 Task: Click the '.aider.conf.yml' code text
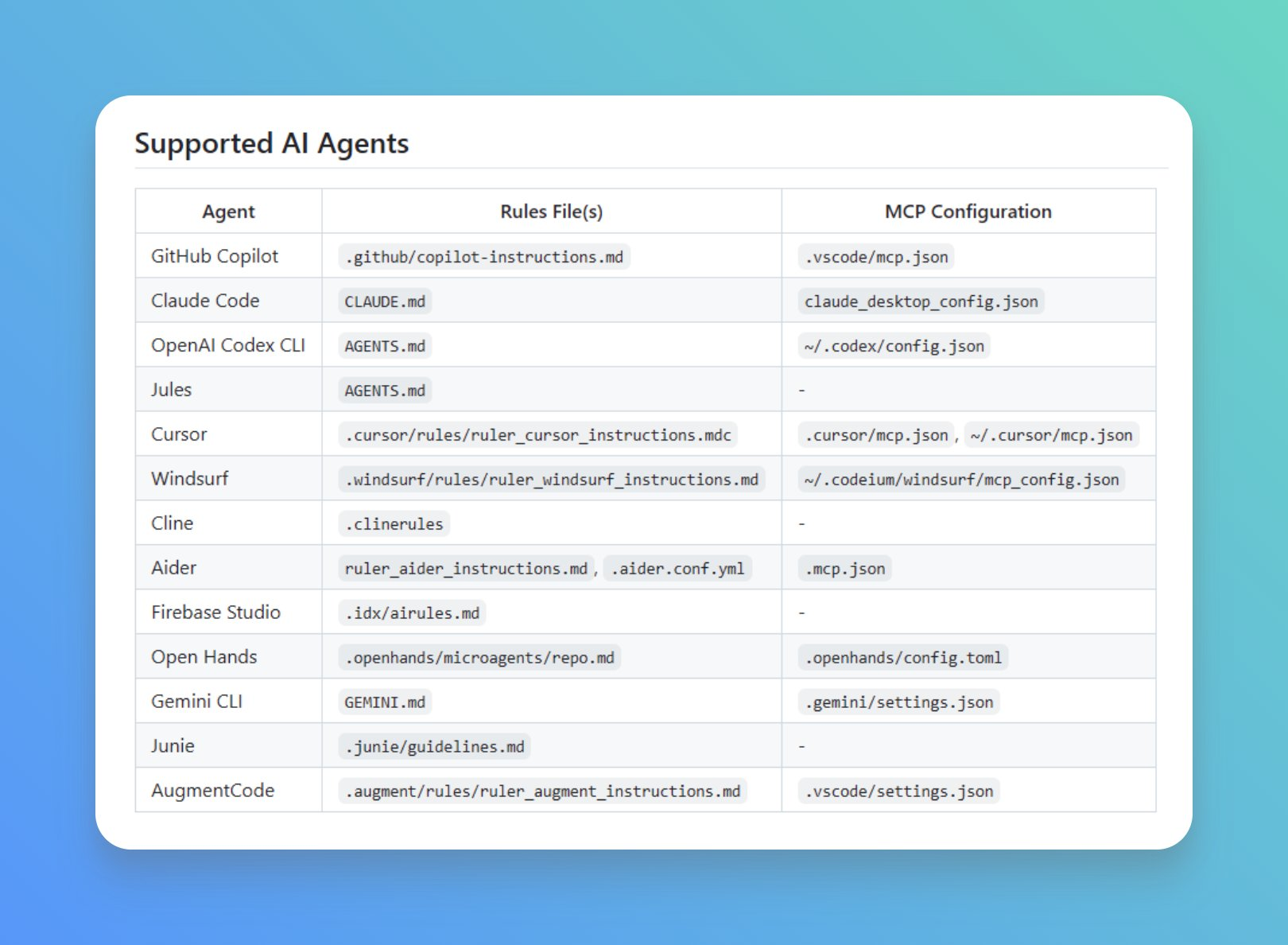pos(677,569)
